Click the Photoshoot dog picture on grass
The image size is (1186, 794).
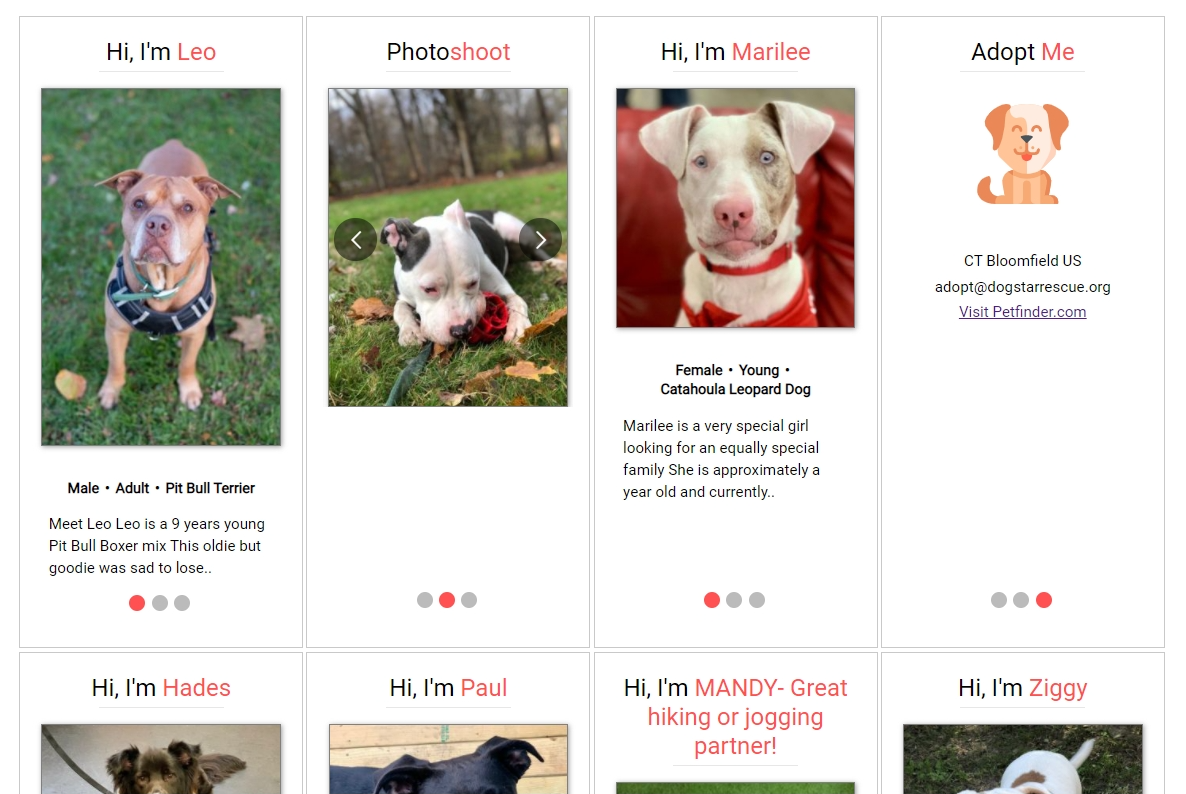pos(448,247)
